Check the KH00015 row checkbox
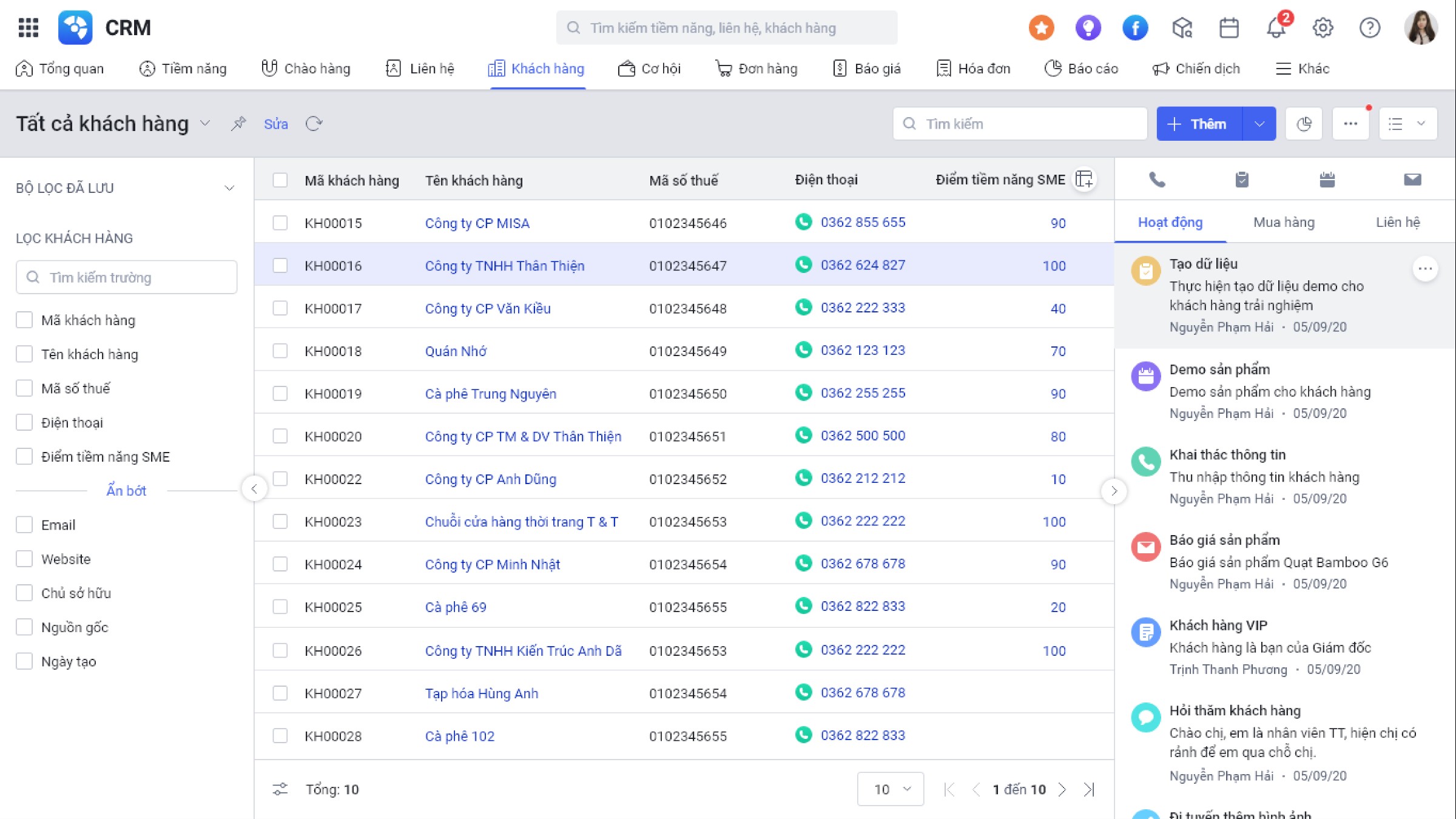Screen dimensions: 1456x819 point(280,223)
